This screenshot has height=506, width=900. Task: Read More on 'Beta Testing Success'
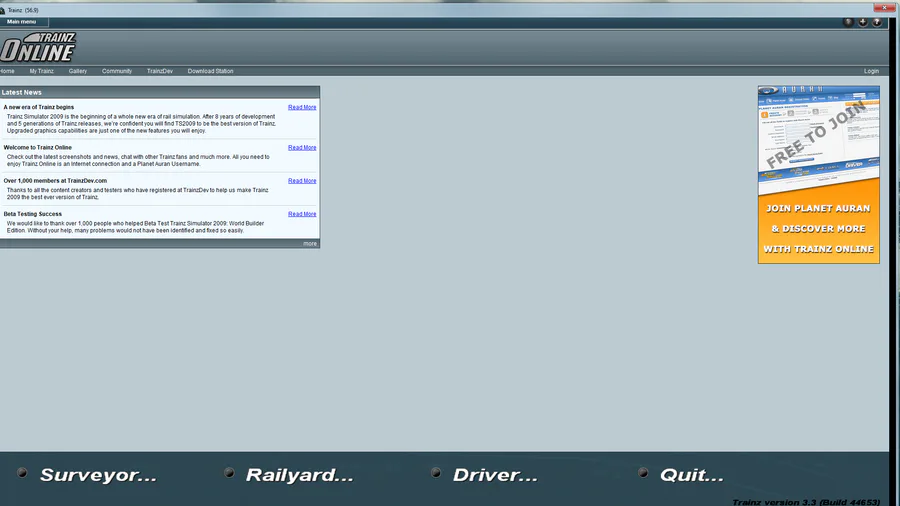pos(302,214)
